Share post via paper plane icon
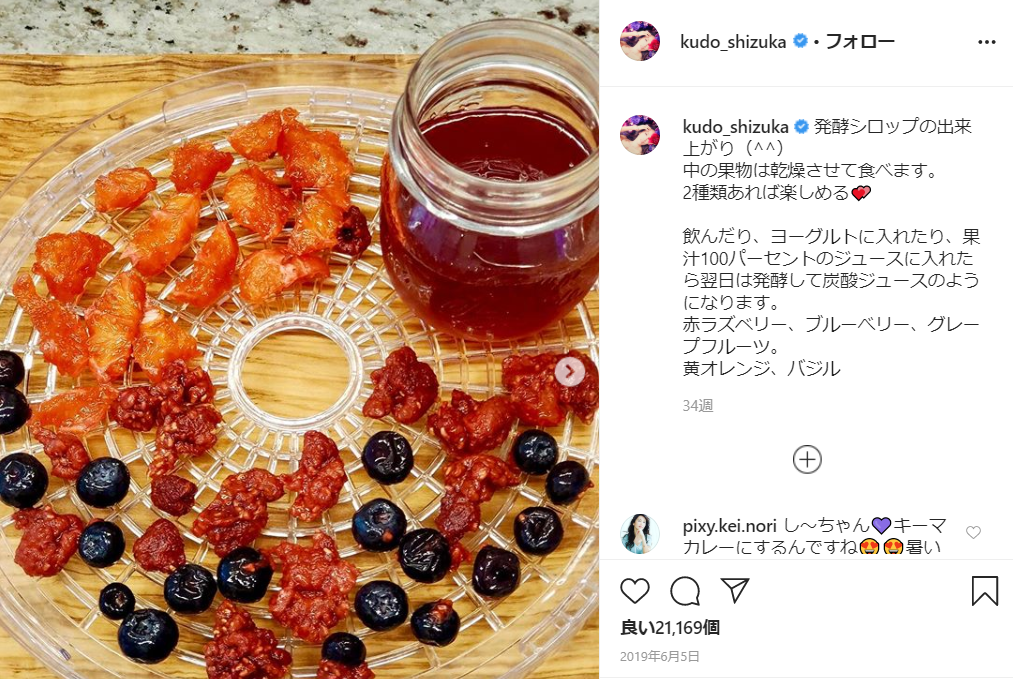This screenshot has width=1013, height=679. pos(735,590)
